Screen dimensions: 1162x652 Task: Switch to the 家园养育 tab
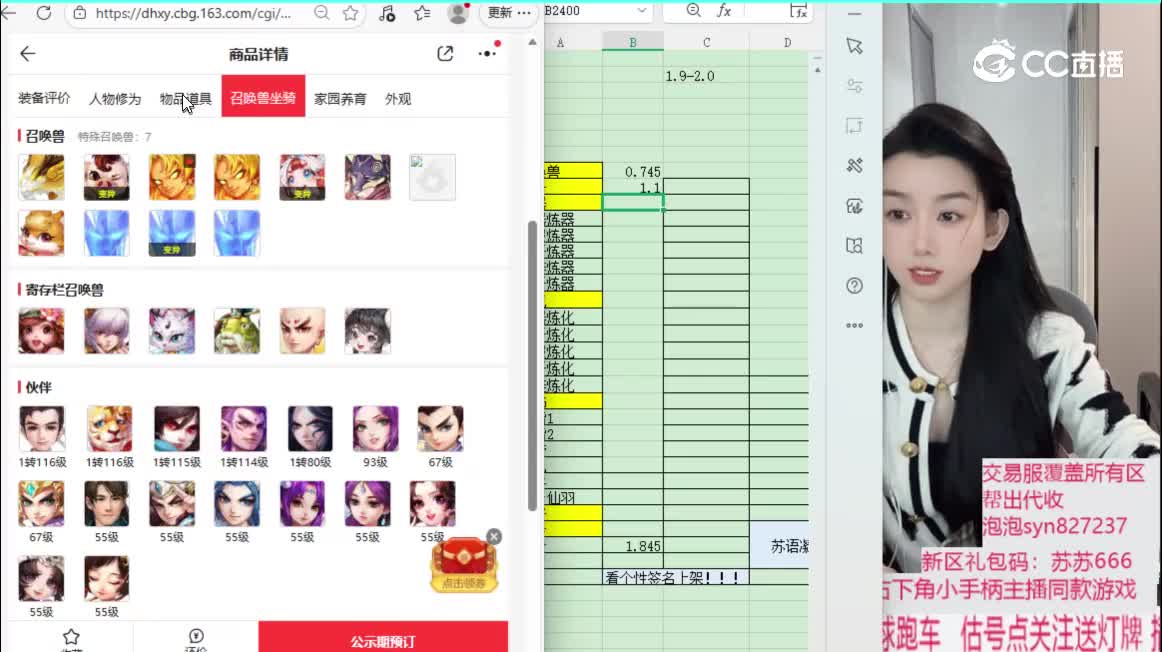(340, 99)
